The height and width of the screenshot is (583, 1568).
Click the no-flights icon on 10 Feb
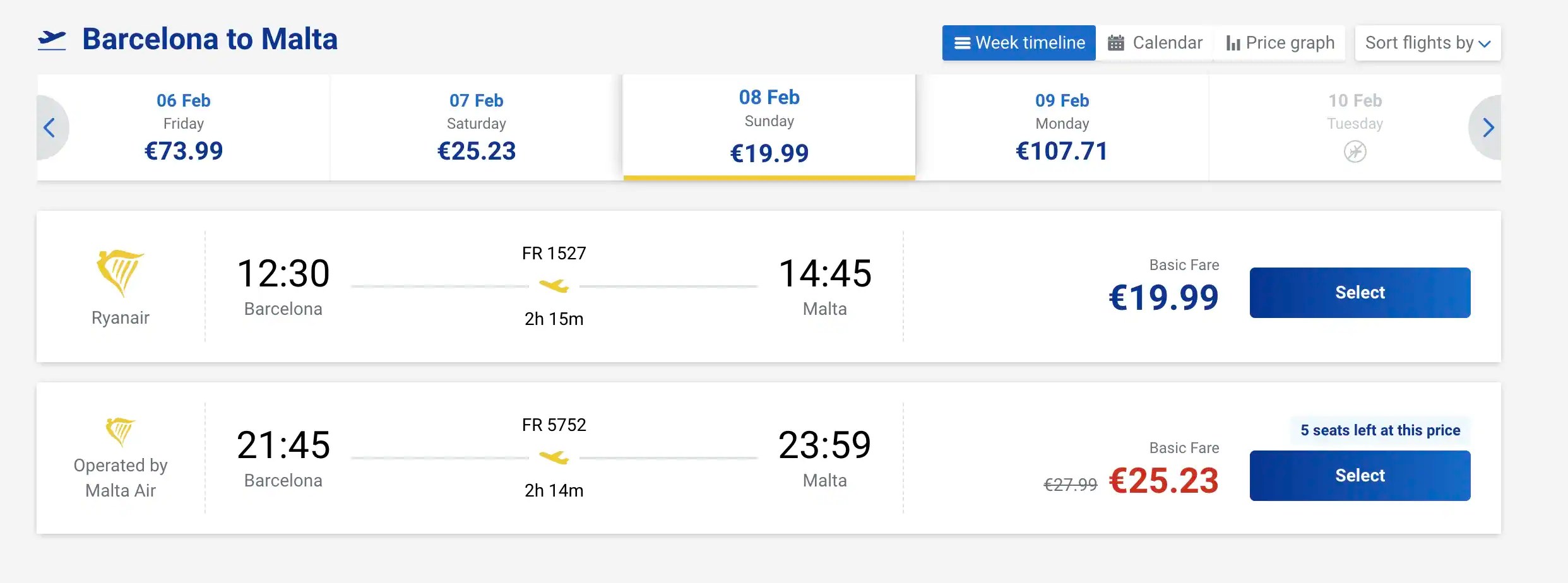pyautogui.click(x=1355, y=151)
